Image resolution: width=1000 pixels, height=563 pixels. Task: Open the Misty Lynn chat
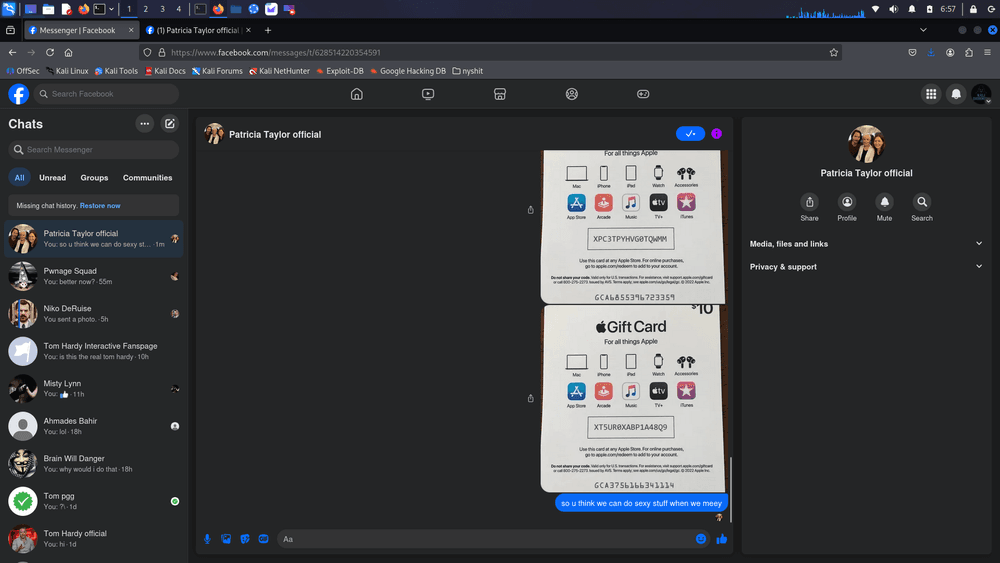tap(94, 389)
